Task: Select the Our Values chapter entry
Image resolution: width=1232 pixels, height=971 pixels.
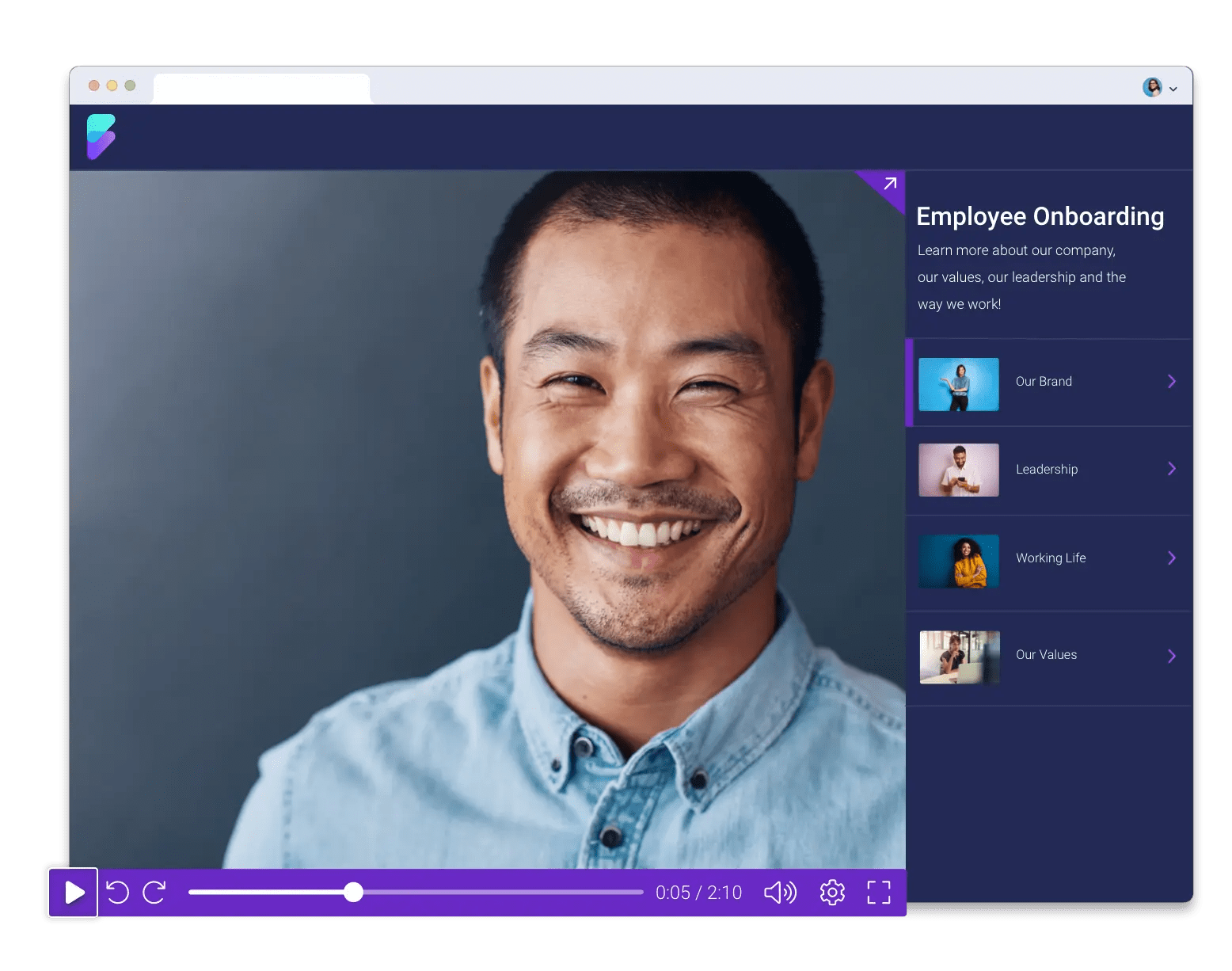Action: pyautogui.click(x=1047, y=655)
